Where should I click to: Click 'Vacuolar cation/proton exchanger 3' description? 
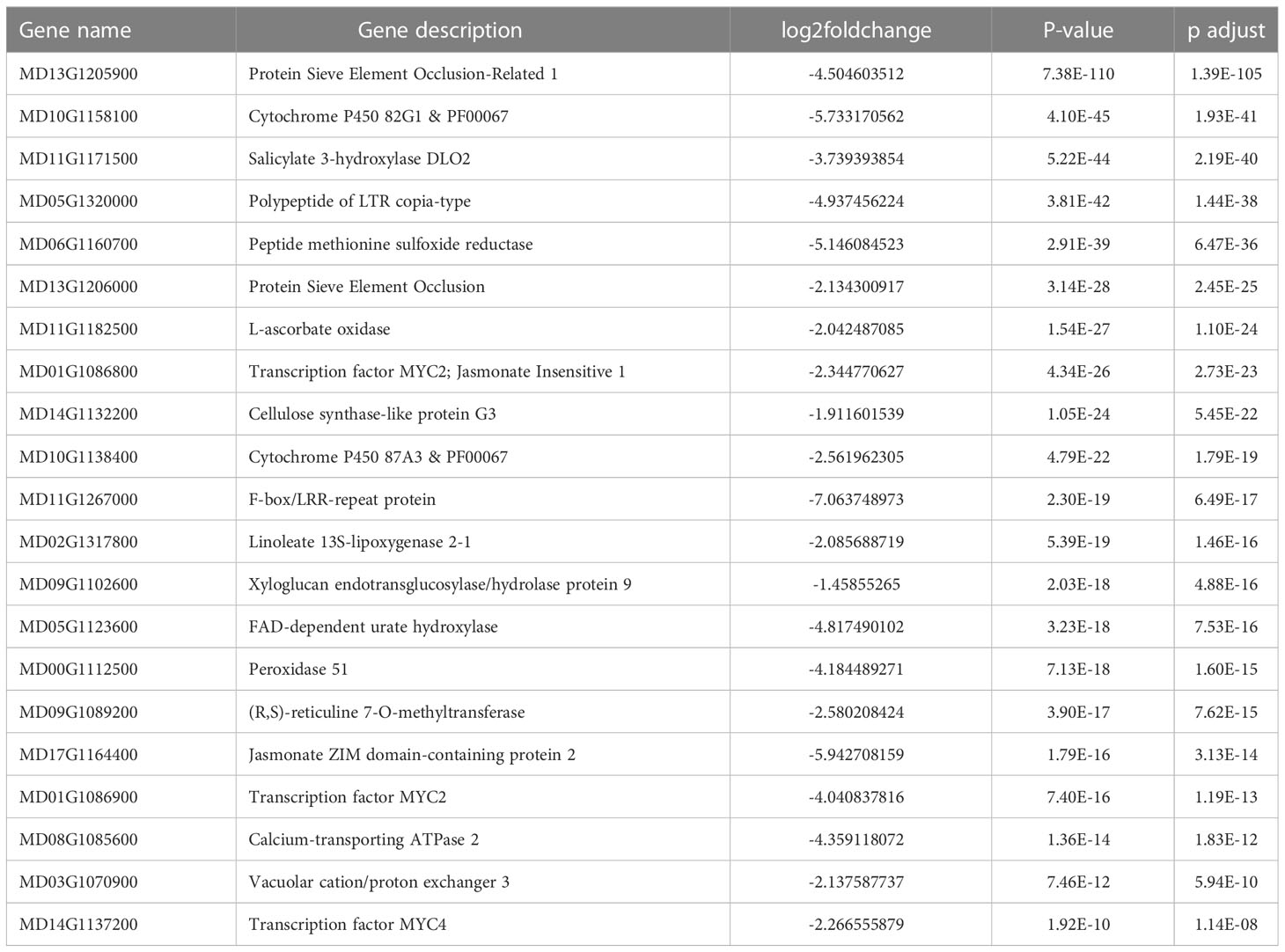pyautogui.click(x=379, y=882)
